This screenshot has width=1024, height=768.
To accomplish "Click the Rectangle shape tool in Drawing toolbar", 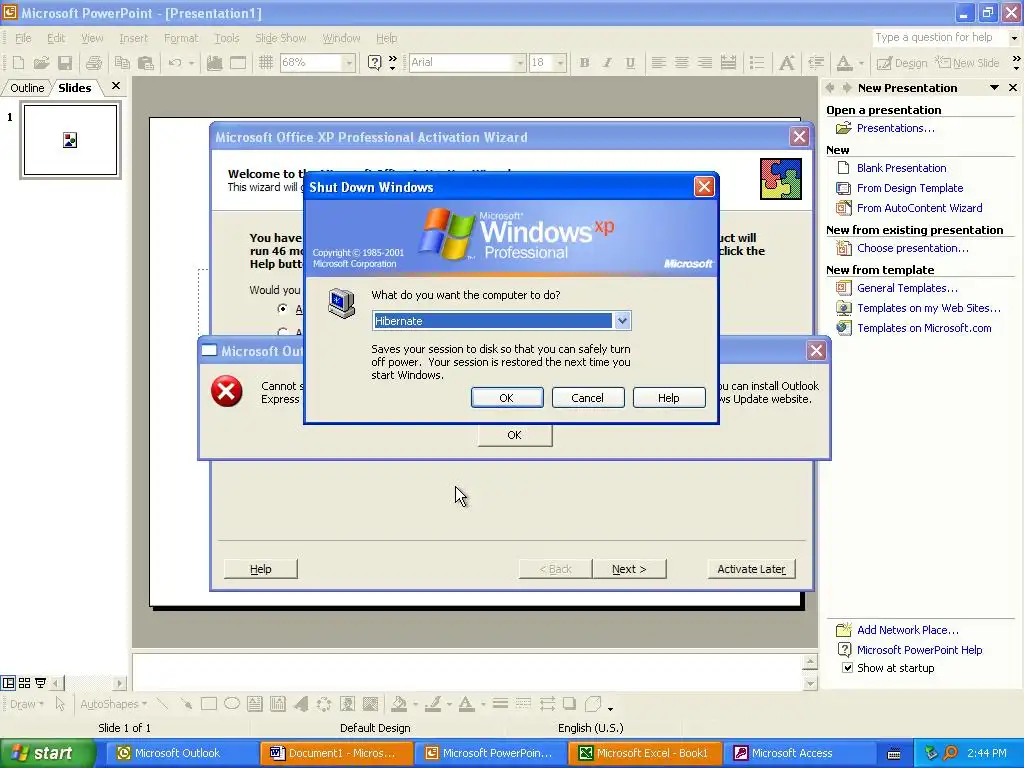I will pos(209,703).
